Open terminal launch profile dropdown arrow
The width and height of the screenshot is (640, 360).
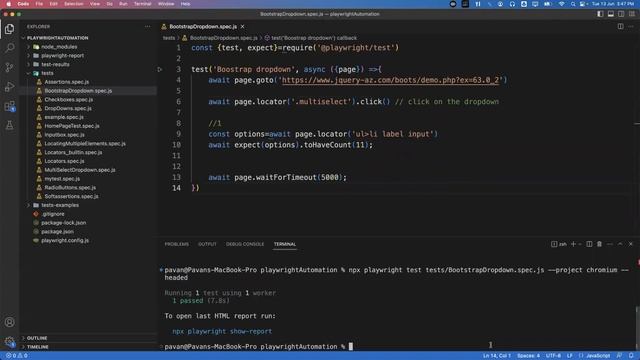click(580, 244)
